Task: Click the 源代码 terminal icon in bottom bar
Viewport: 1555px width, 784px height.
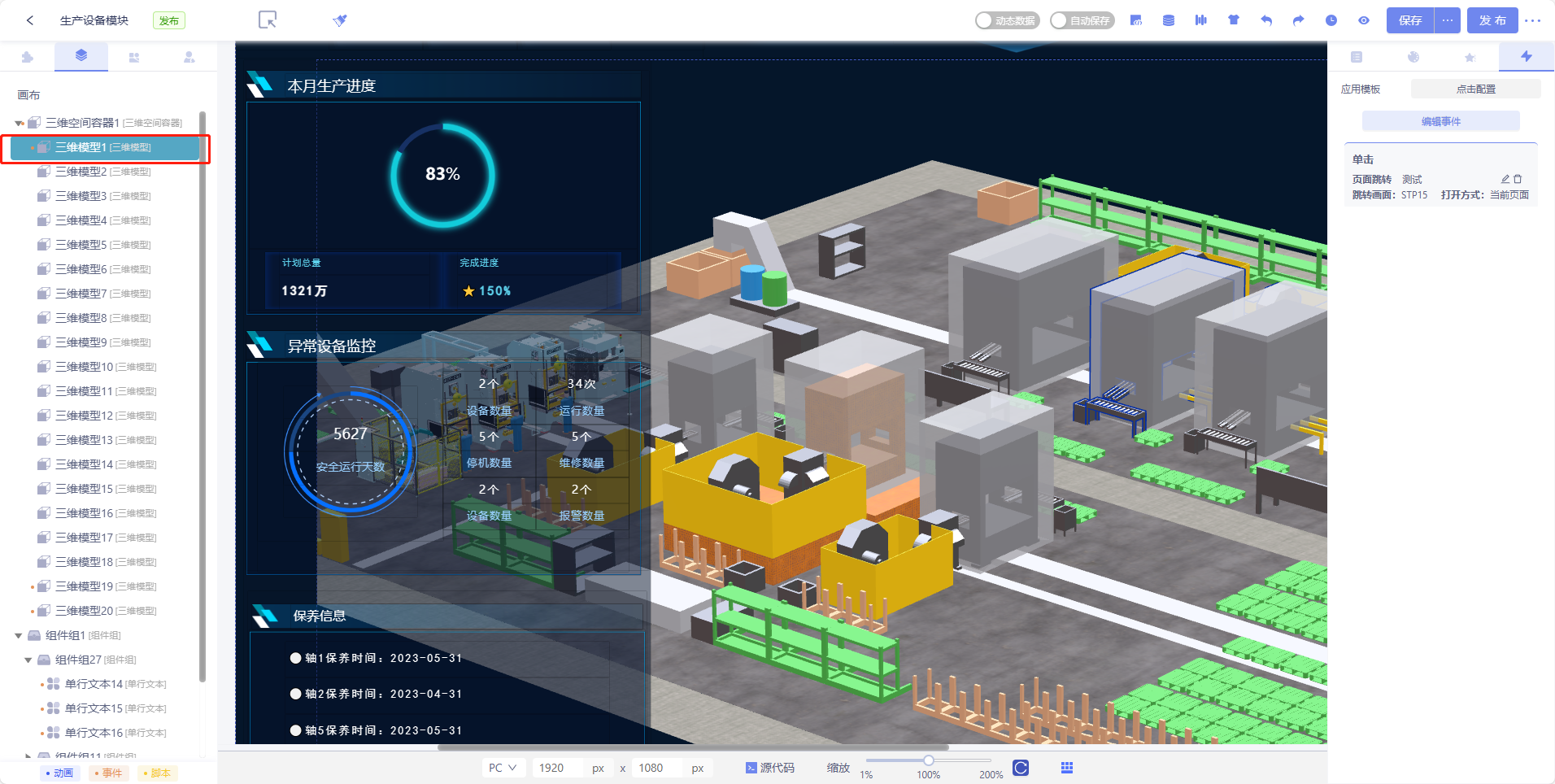Action: click(x=751, y=768)
